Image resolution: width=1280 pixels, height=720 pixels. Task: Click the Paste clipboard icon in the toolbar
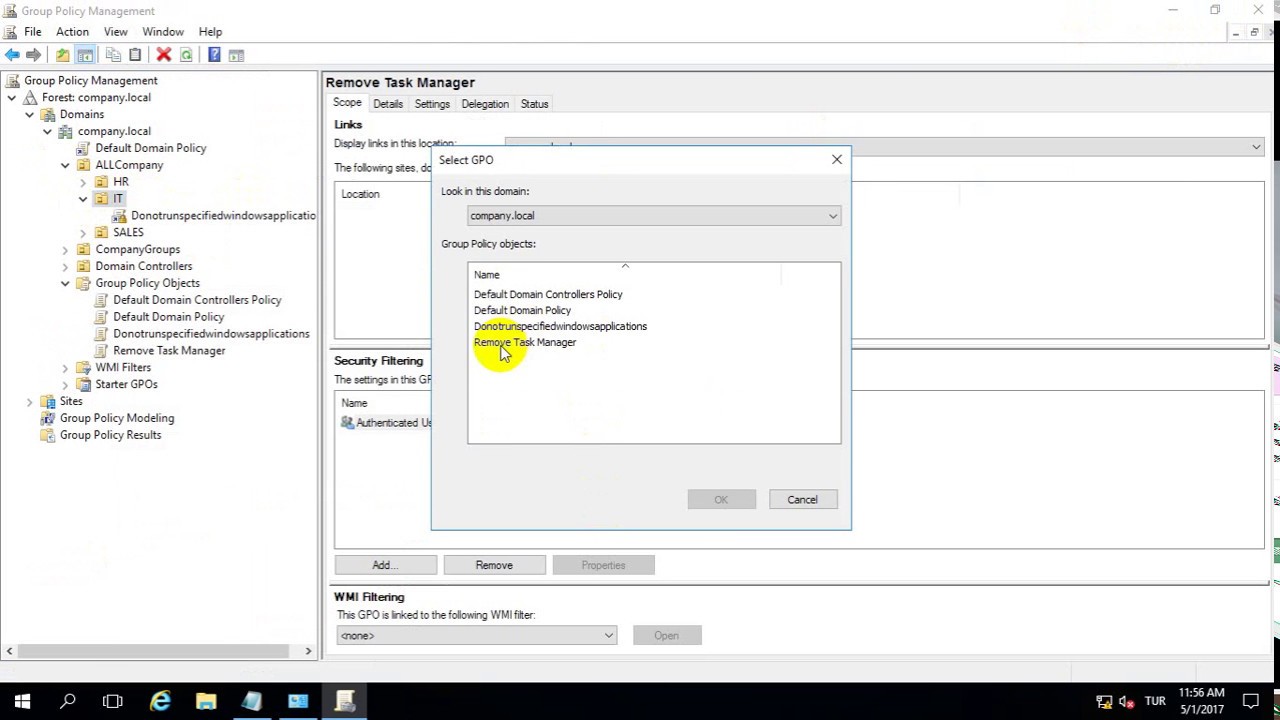135,55
